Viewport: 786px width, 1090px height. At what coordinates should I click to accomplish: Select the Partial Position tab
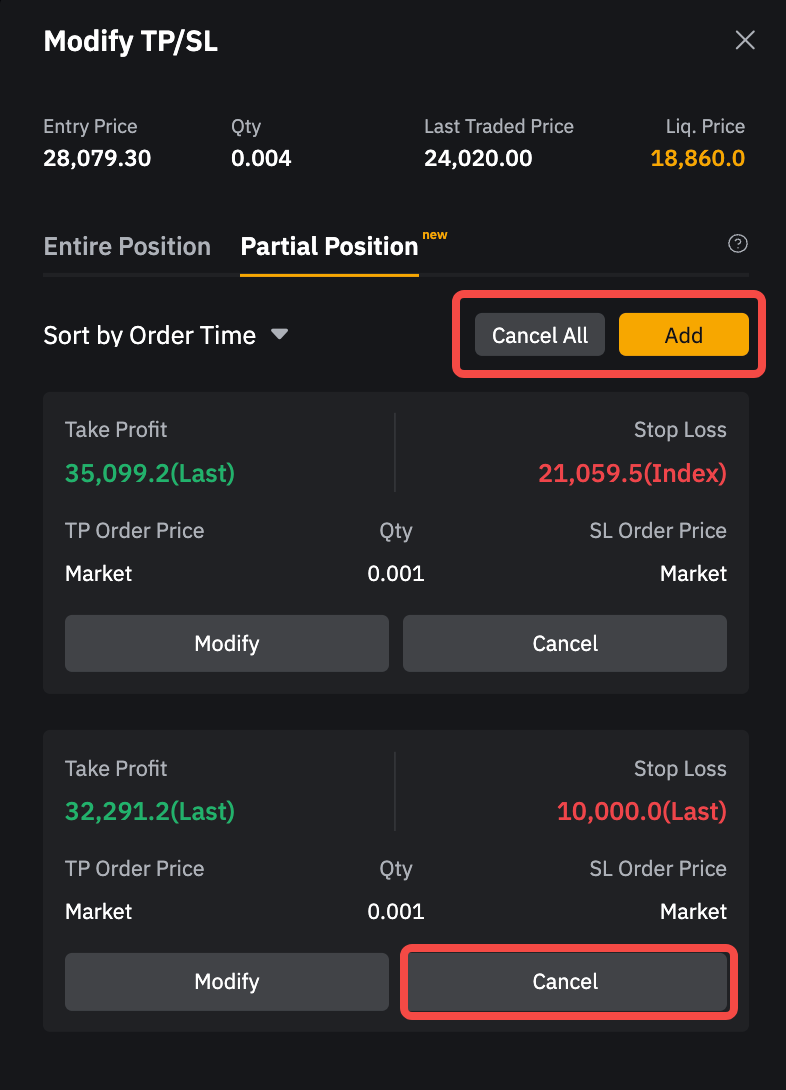tap(329, 247)
